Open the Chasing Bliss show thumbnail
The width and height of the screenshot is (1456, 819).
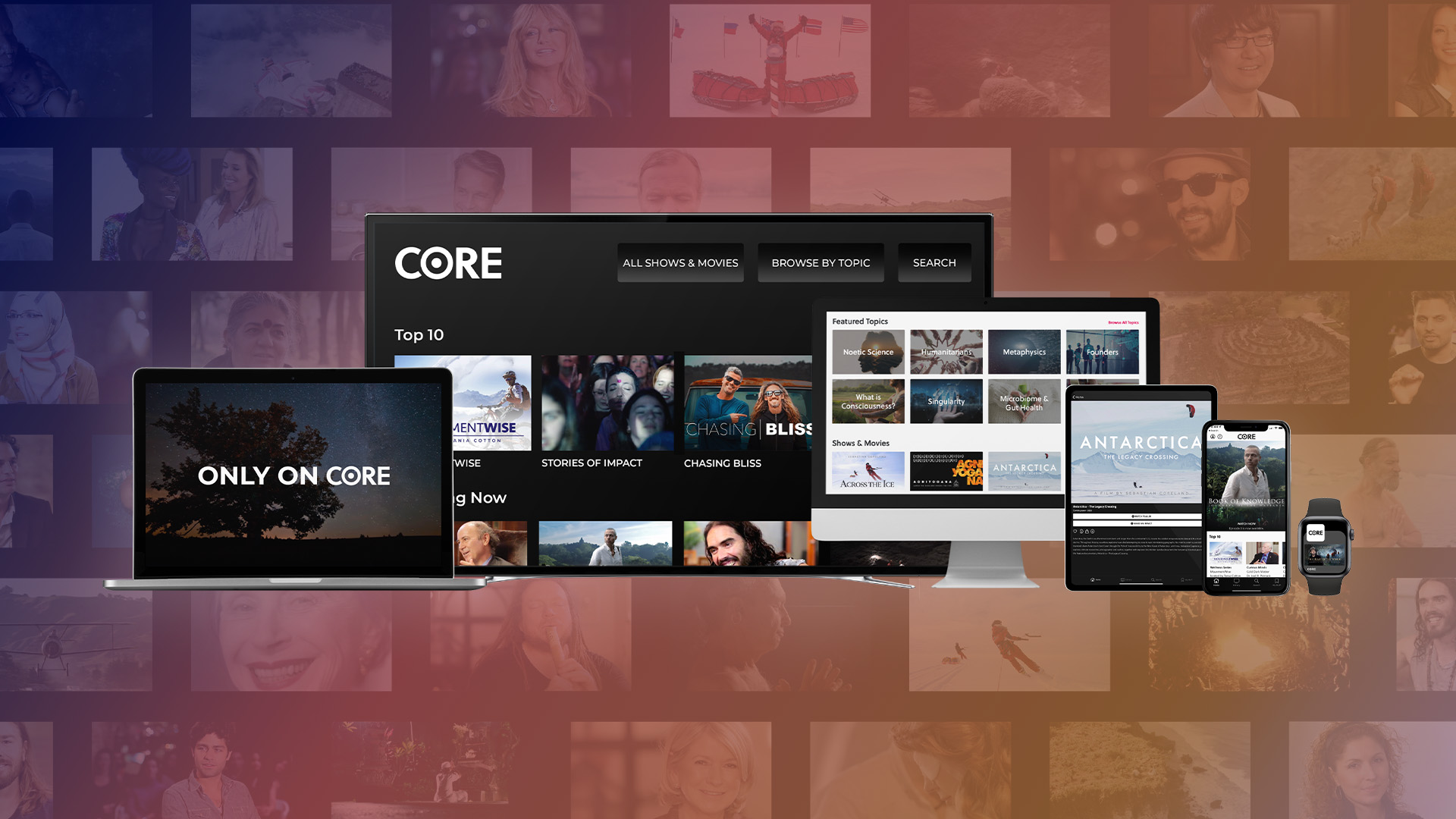click(x=748, y=403)
